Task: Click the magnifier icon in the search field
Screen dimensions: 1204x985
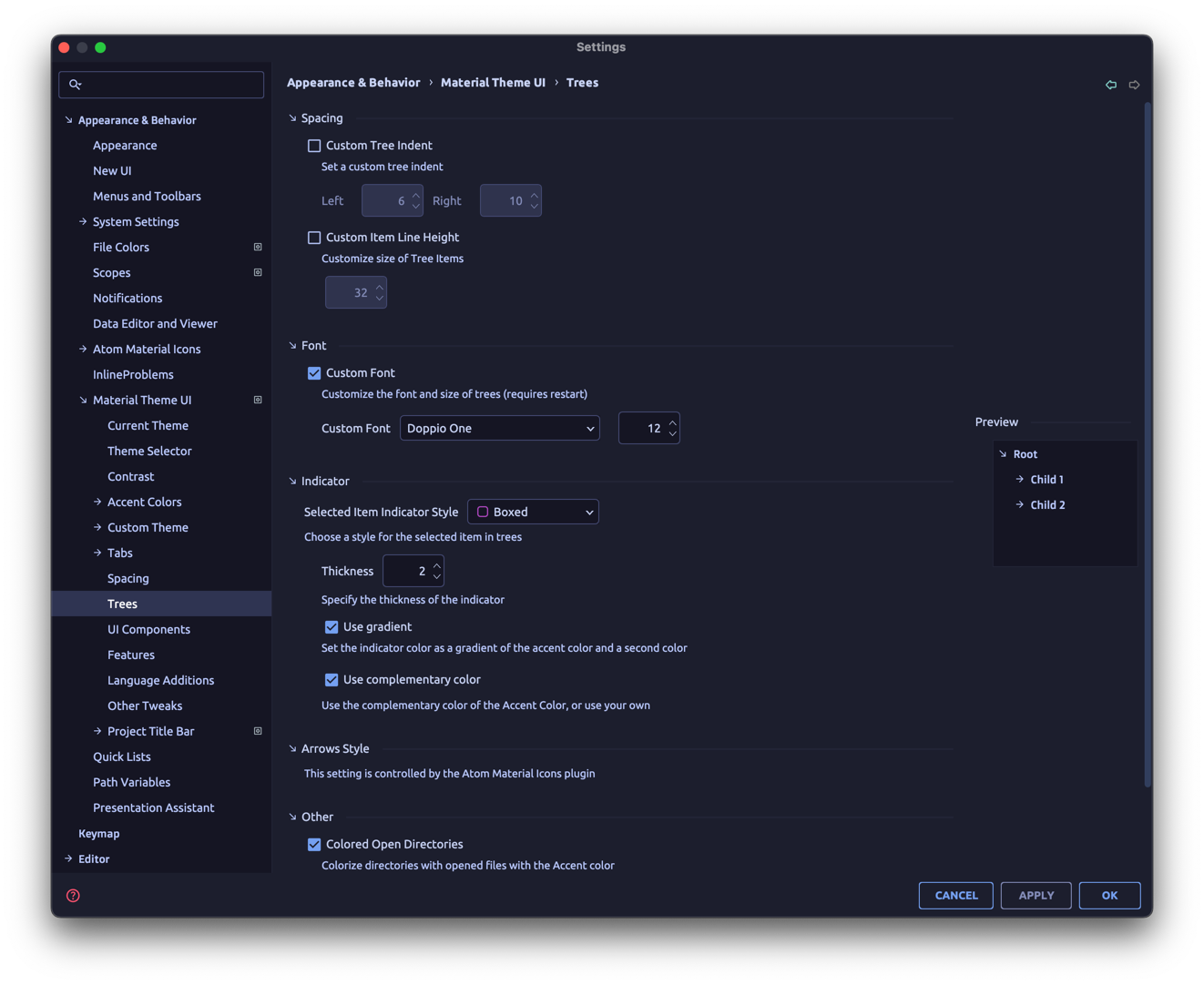Action: pyautogui.click(x=77, y=85)
